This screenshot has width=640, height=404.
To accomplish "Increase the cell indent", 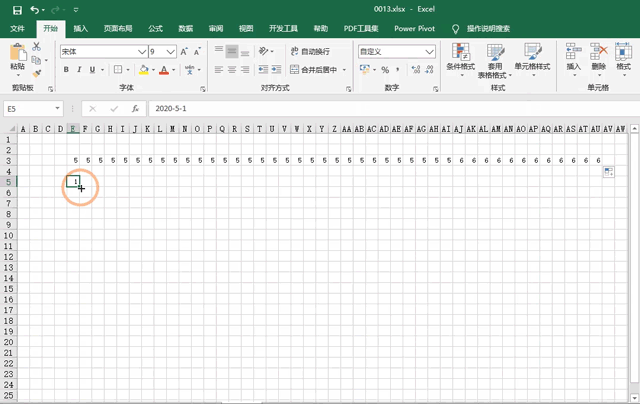I will click(276, 70).
